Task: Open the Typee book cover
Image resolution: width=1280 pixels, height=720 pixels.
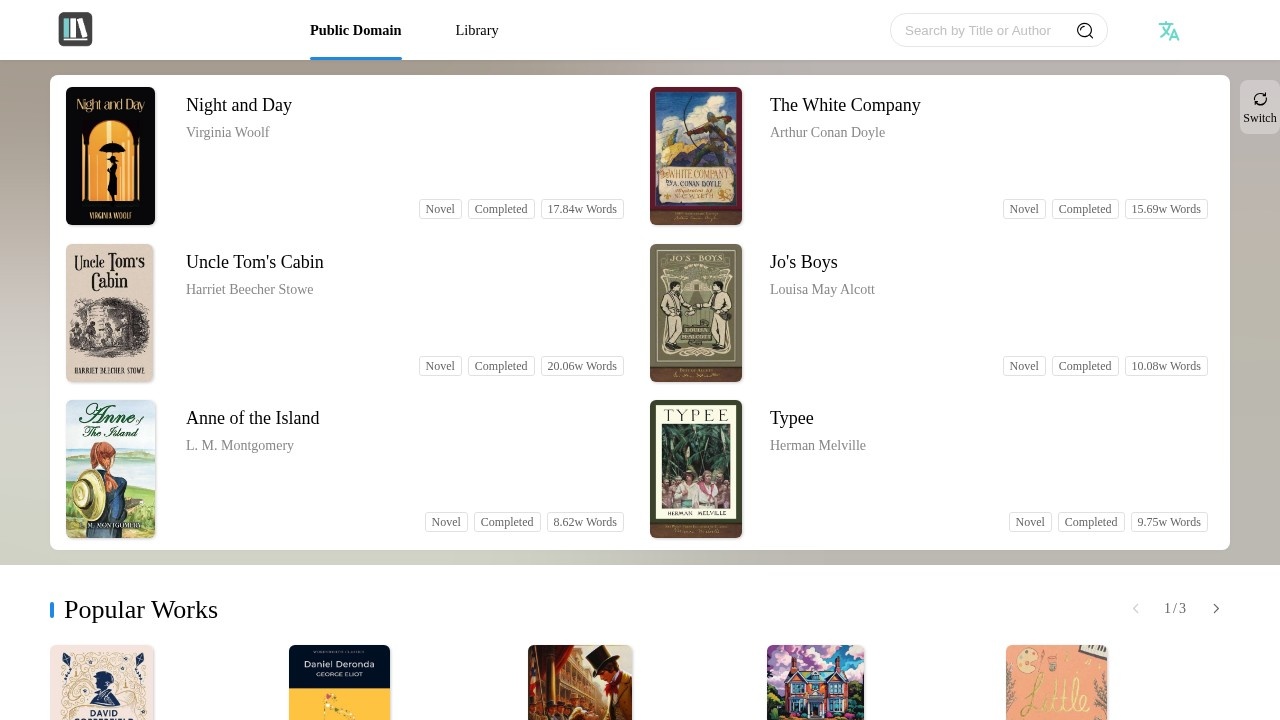Action: pos(696,469)
